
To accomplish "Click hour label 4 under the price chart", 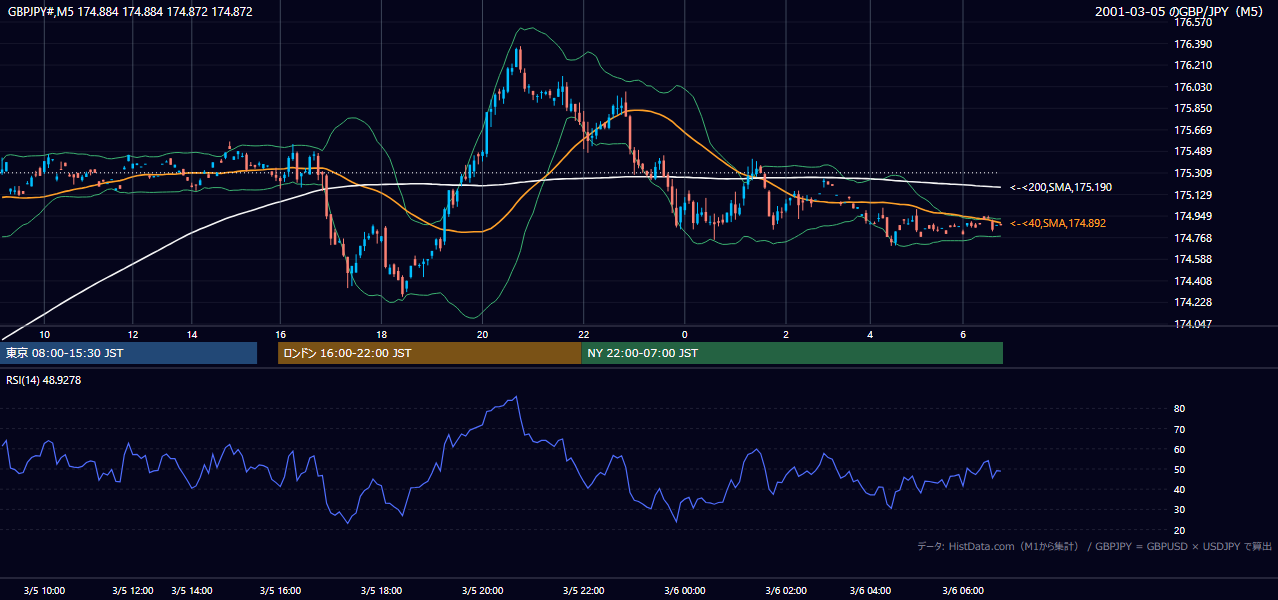I will tap(870, 334).
